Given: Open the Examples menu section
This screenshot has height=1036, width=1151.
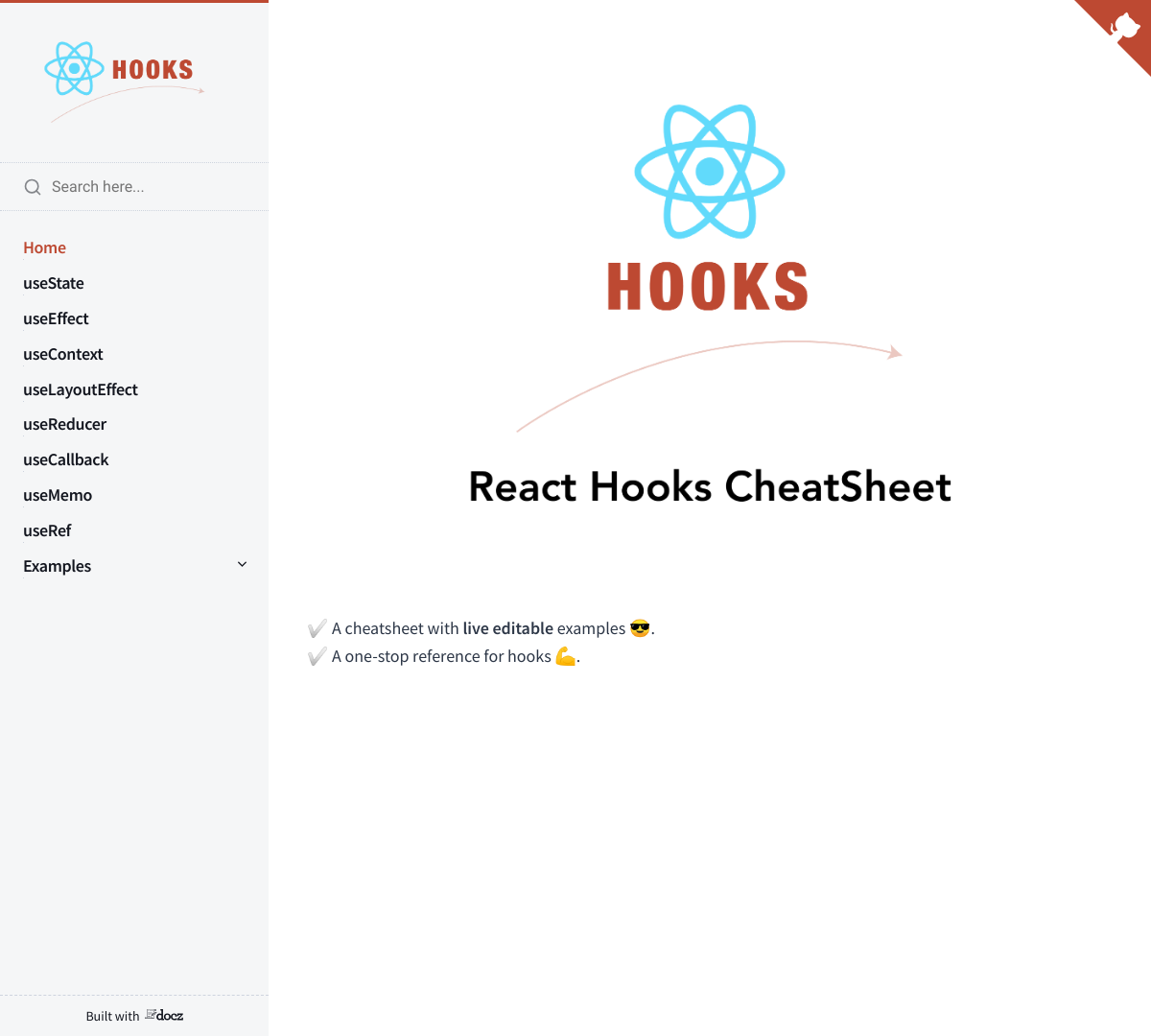Looking at the screenshot, I should 58,566.
